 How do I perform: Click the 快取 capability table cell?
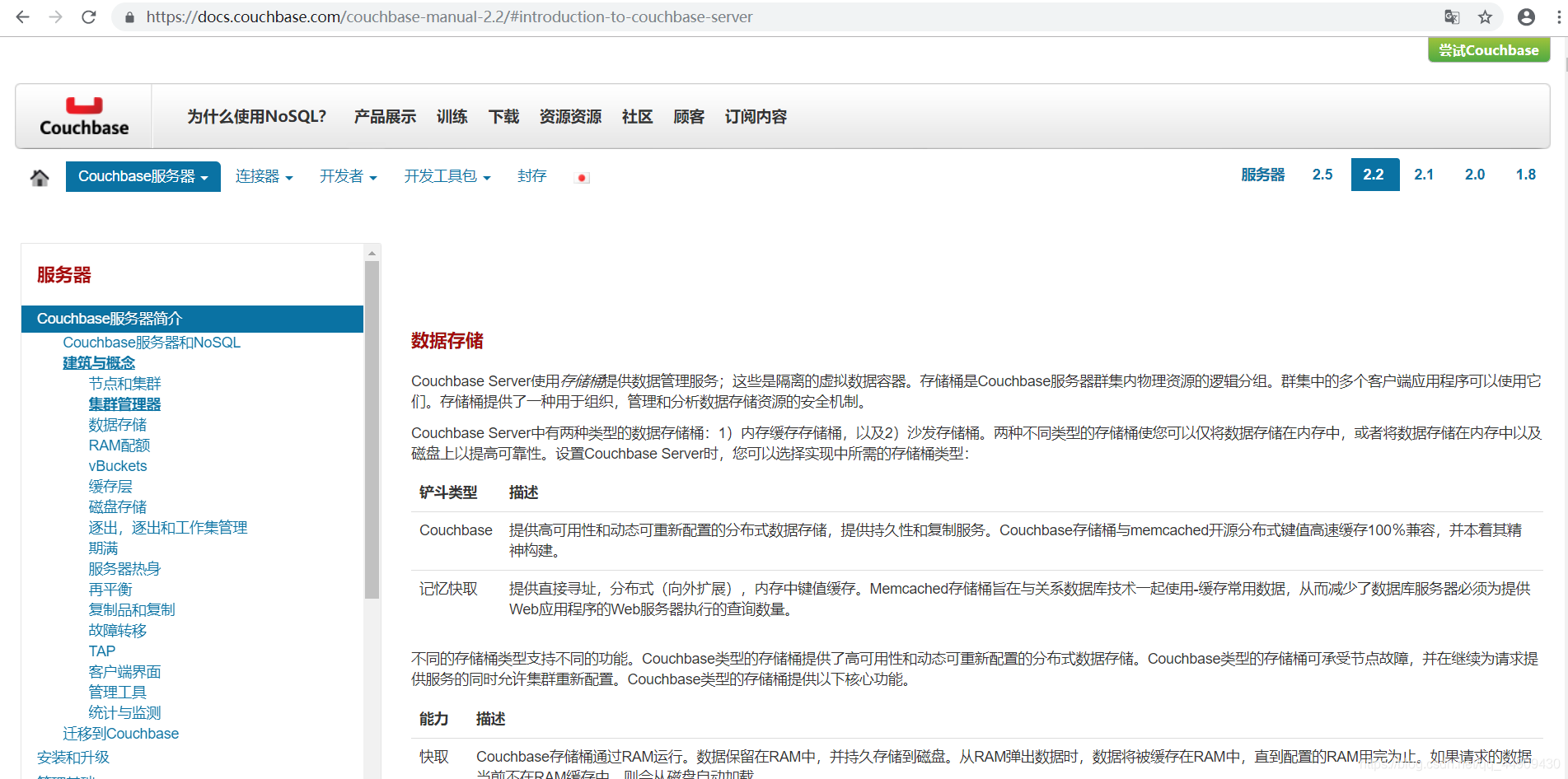pyautogui.click(x=434, y=757)
